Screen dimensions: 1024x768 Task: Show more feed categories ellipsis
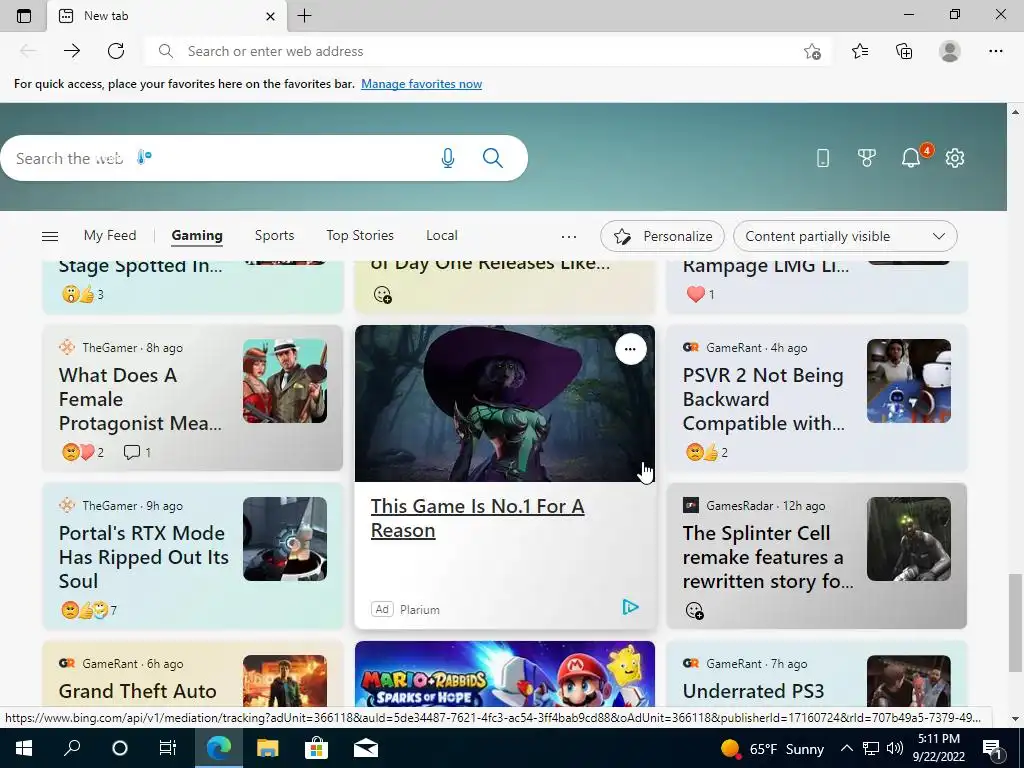569,236
